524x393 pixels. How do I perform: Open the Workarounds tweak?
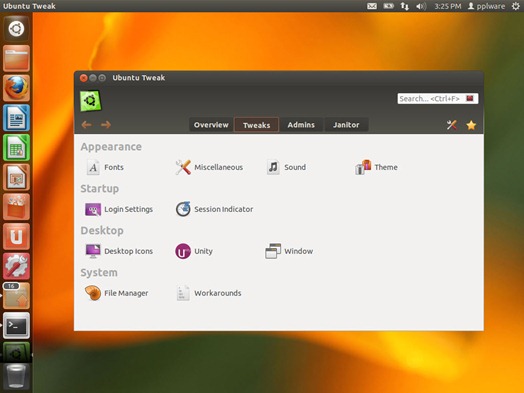point(209,293)
